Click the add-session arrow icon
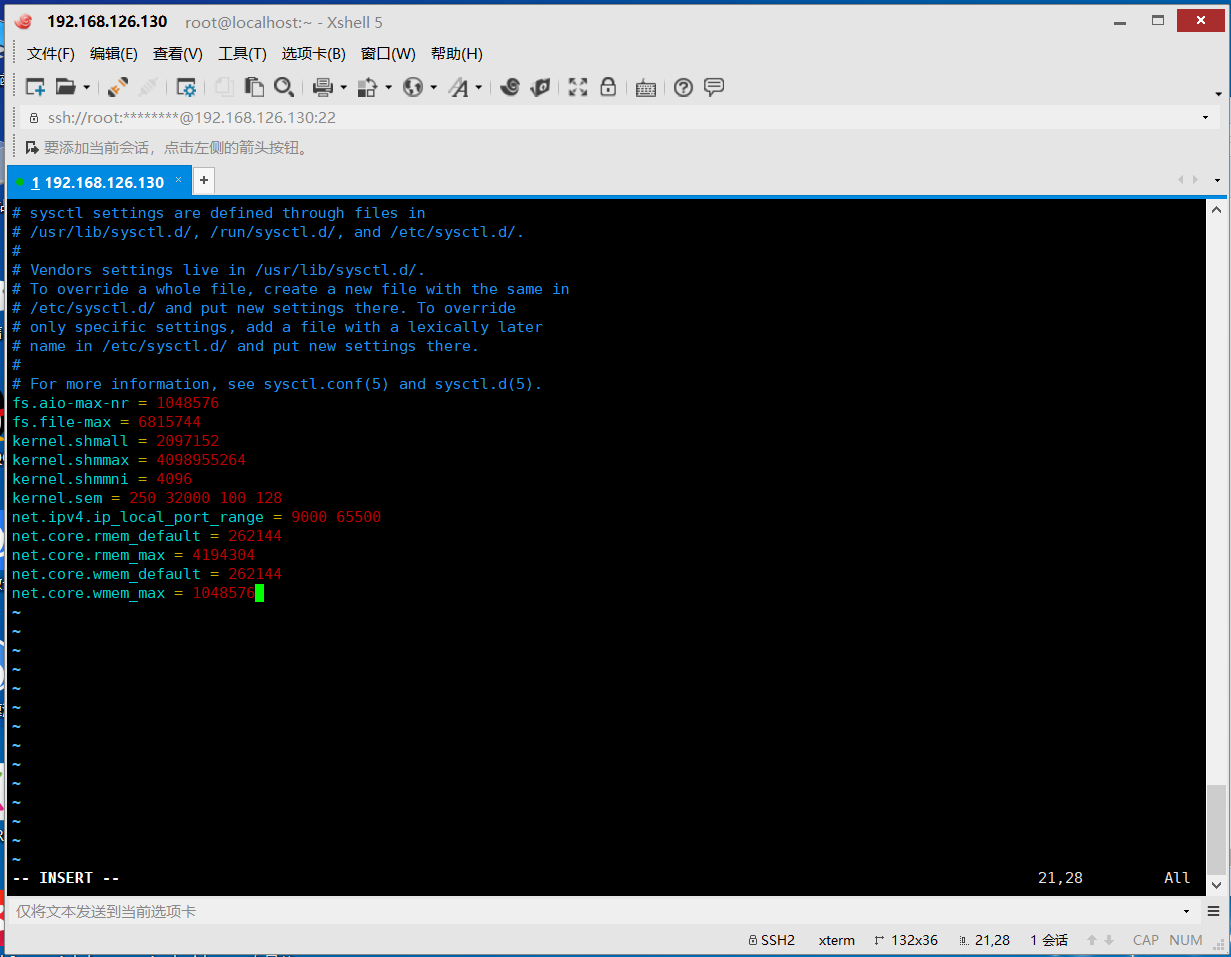 (x=32, y=148)
